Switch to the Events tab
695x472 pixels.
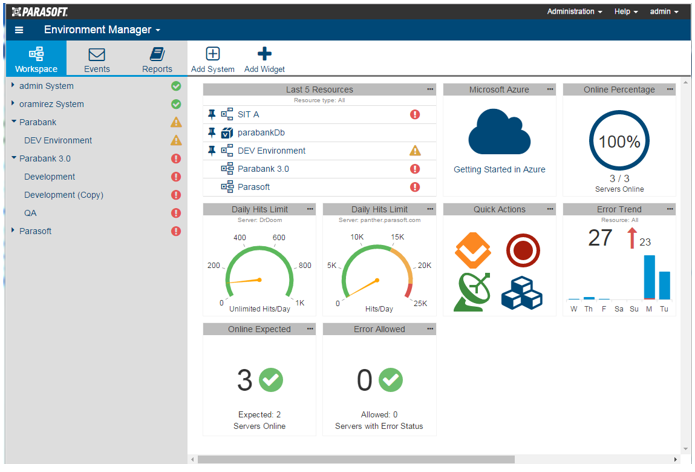[x=97, y=59]
